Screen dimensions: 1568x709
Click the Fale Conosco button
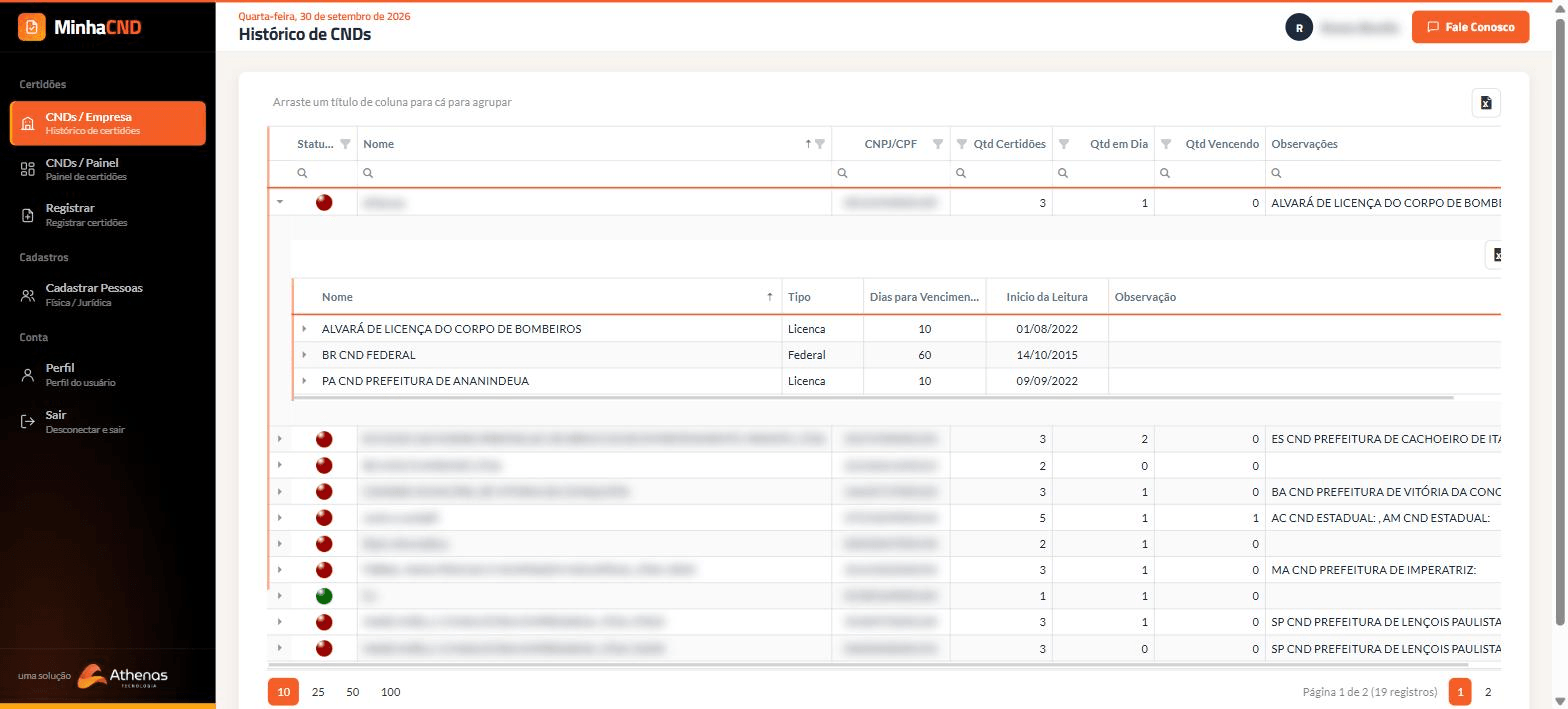pos(1471,27)
